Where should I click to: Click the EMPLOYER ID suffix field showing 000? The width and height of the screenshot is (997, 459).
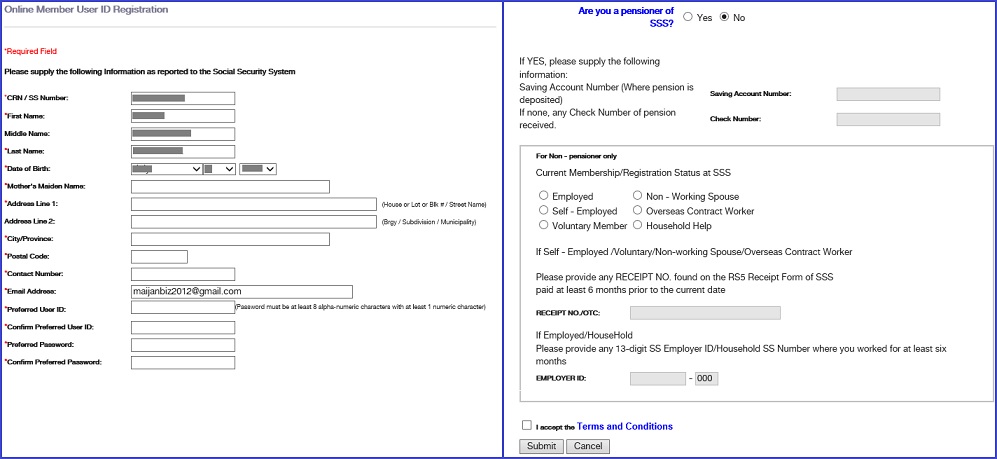706,379
